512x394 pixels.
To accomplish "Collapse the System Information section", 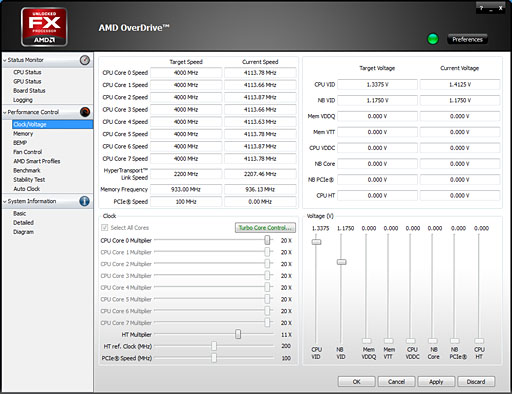I will (x=5, y=201).
